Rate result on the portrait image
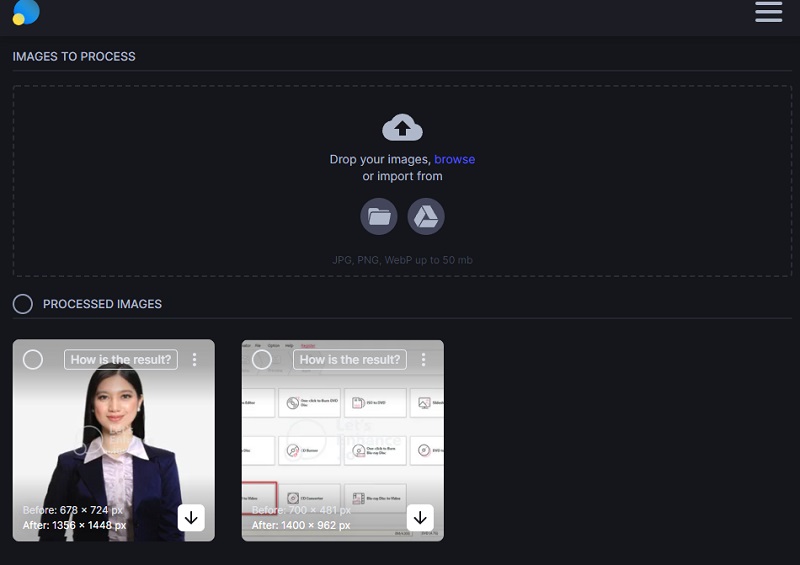This screenshot has height=565, width=800. tap(121, 359)
